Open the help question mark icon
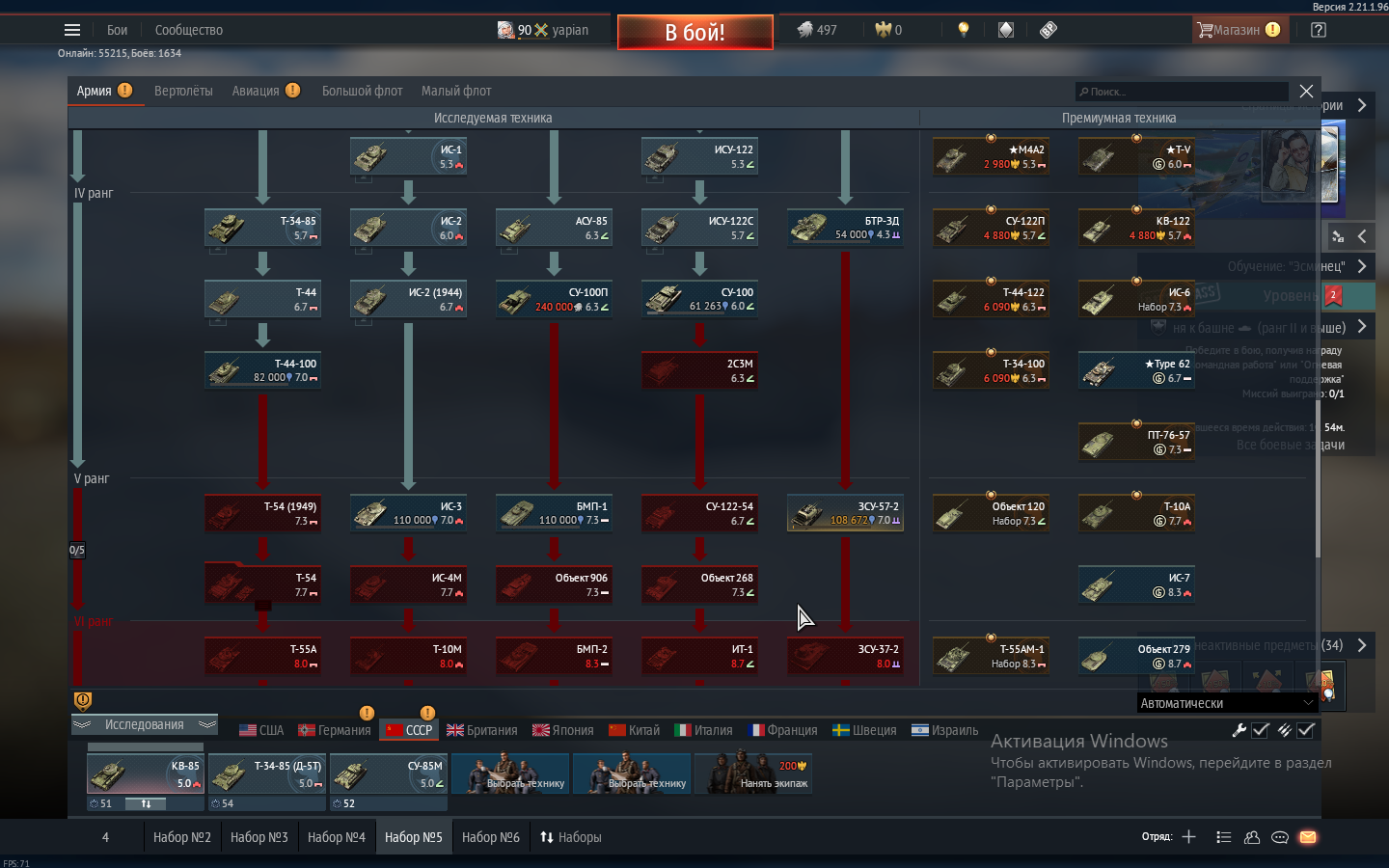This screenshot has width=1389, height=868. click(x=1319, y=30)
